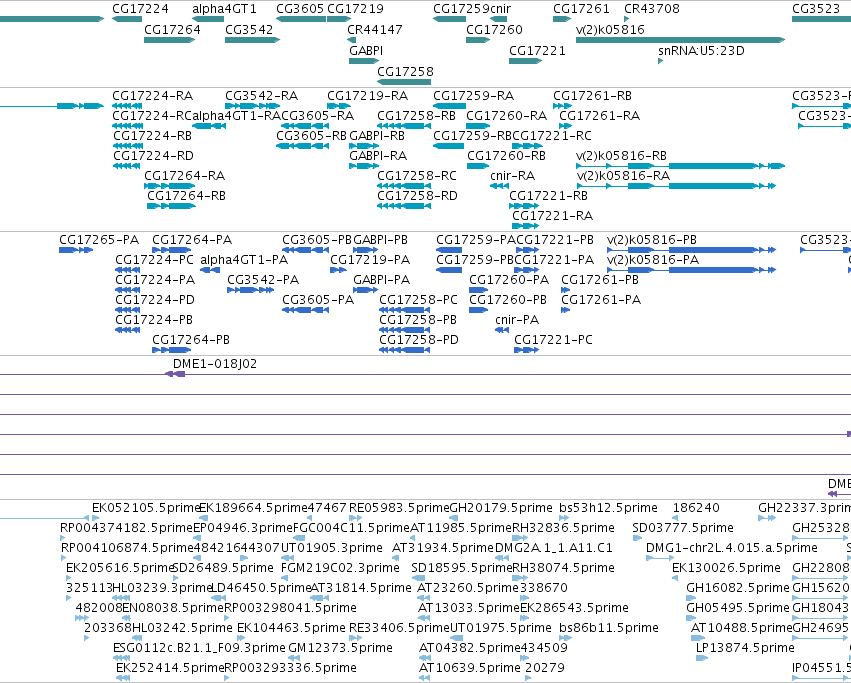Open transcript v(2)k05816-RB
Image resolution: width=851 pixels, height=683 pixels.
(681, 166)
